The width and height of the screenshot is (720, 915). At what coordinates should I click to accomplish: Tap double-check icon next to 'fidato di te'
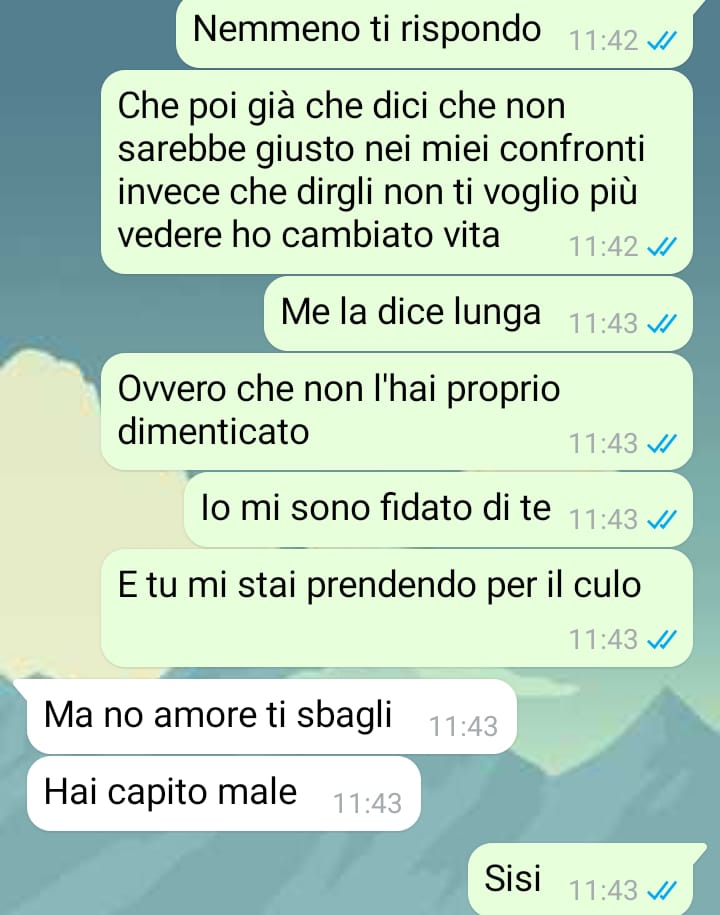pos(662,519)
